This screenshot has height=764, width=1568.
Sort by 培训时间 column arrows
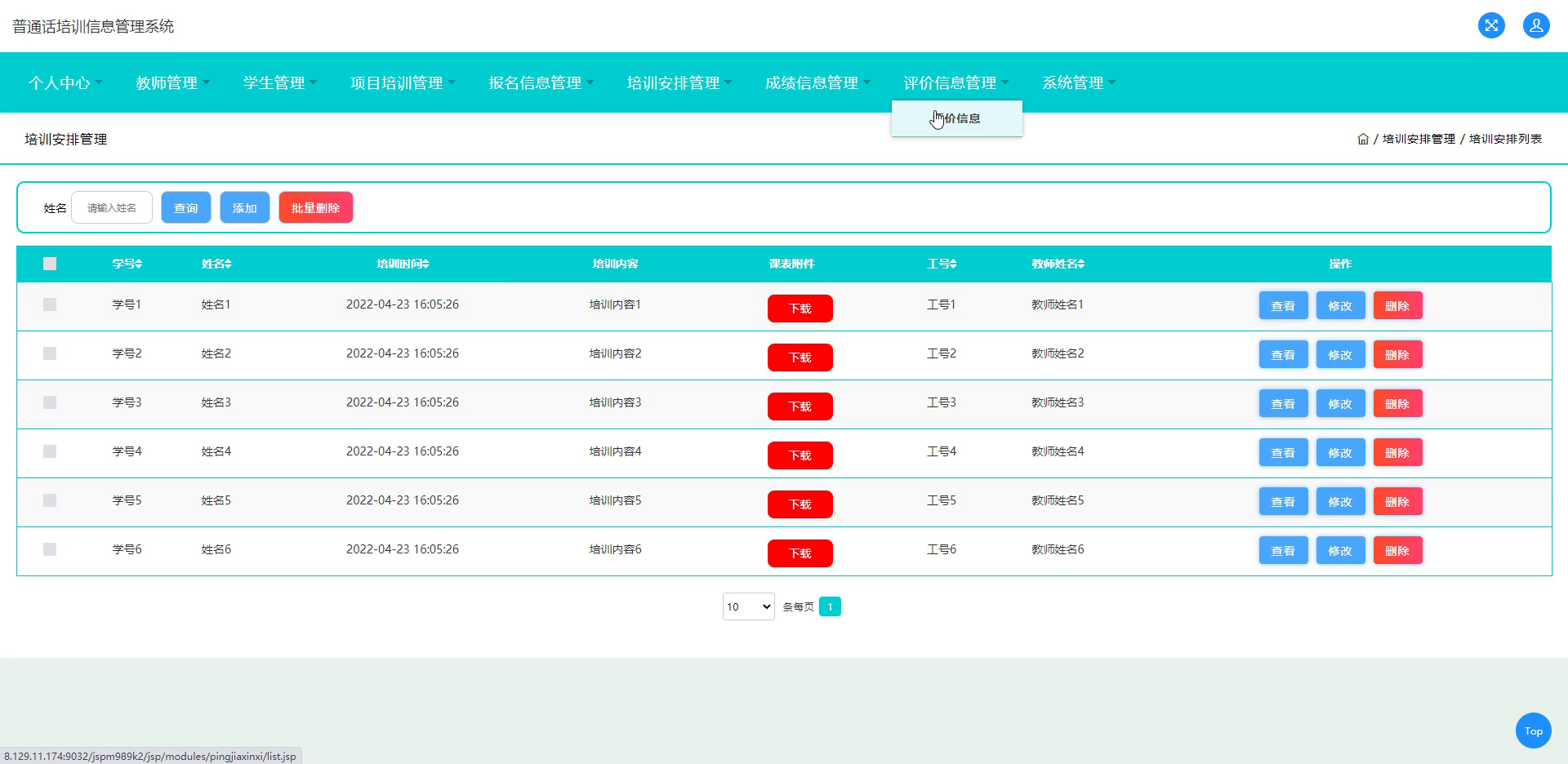coord(425,264)
